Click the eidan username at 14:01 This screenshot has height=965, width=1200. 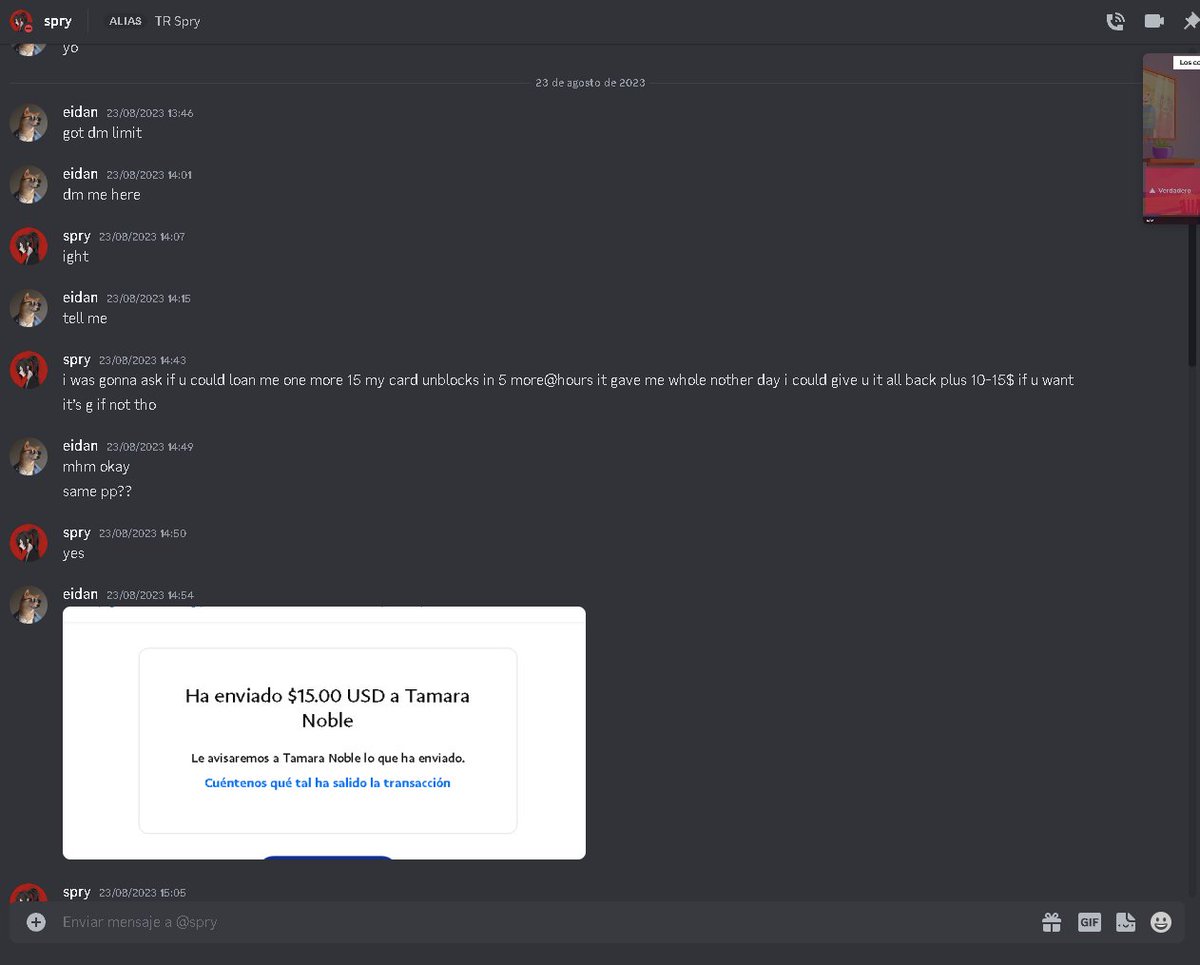pos(80,174)
